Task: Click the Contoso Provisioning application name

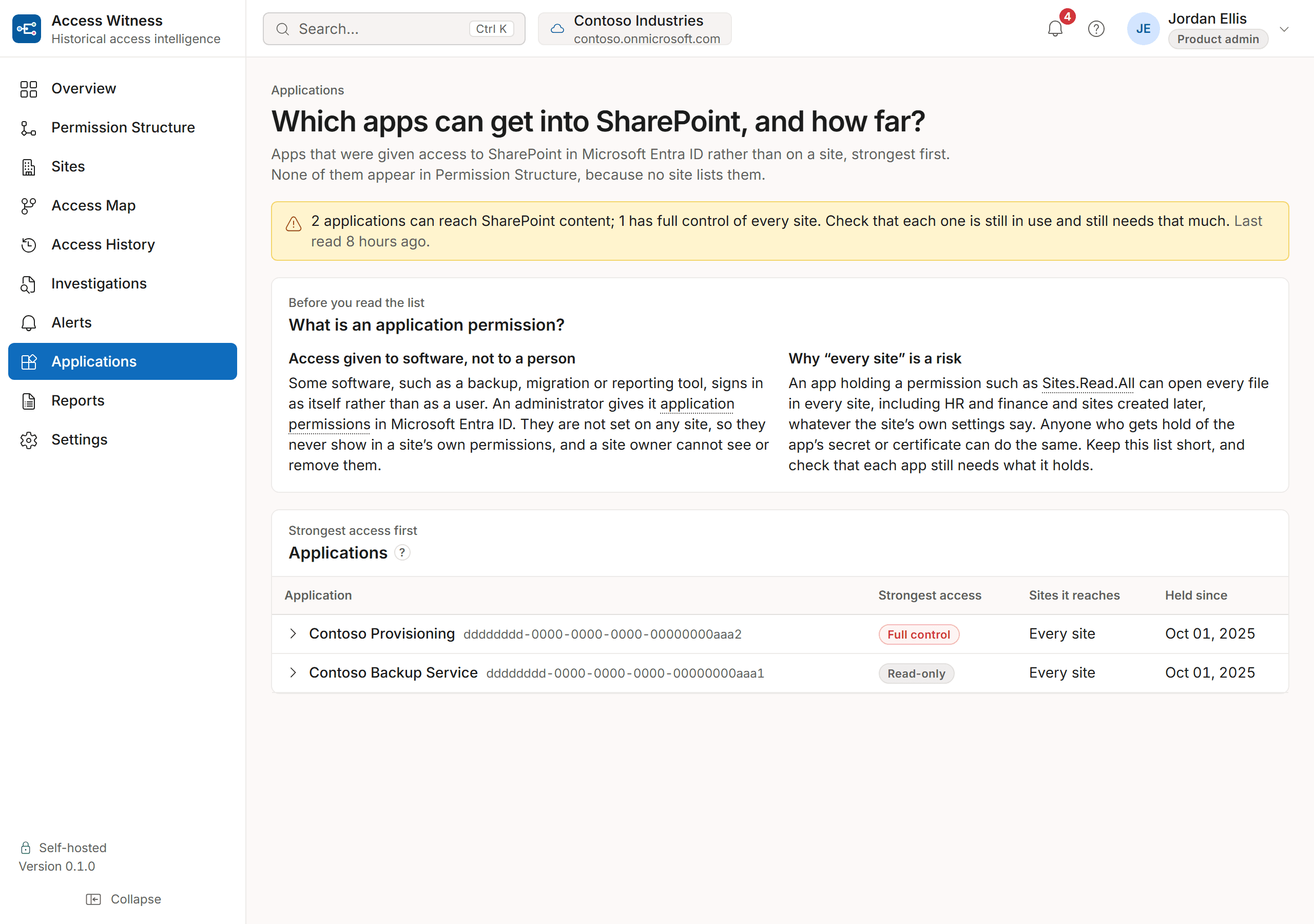Action: coord(382,634)
